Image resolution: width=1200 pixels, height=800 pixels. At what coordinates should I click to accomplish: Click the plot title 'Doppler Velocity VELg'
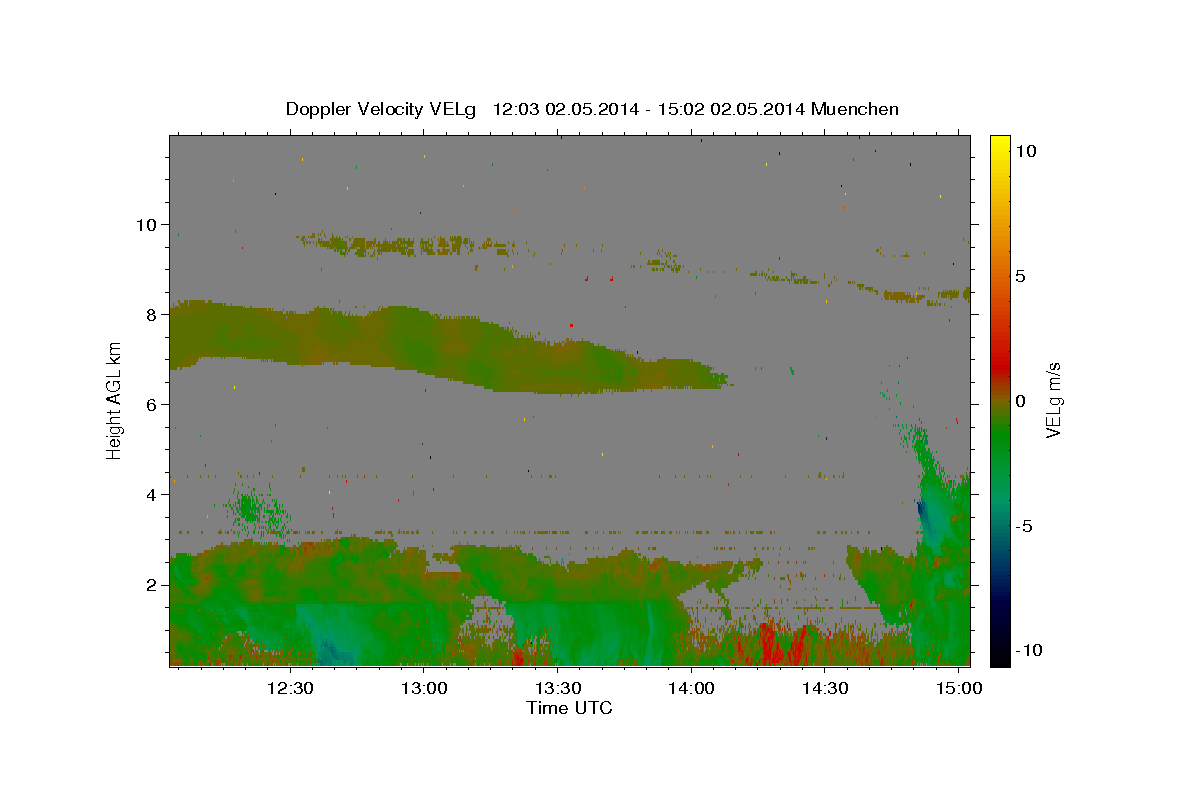[x=382, y=109]
